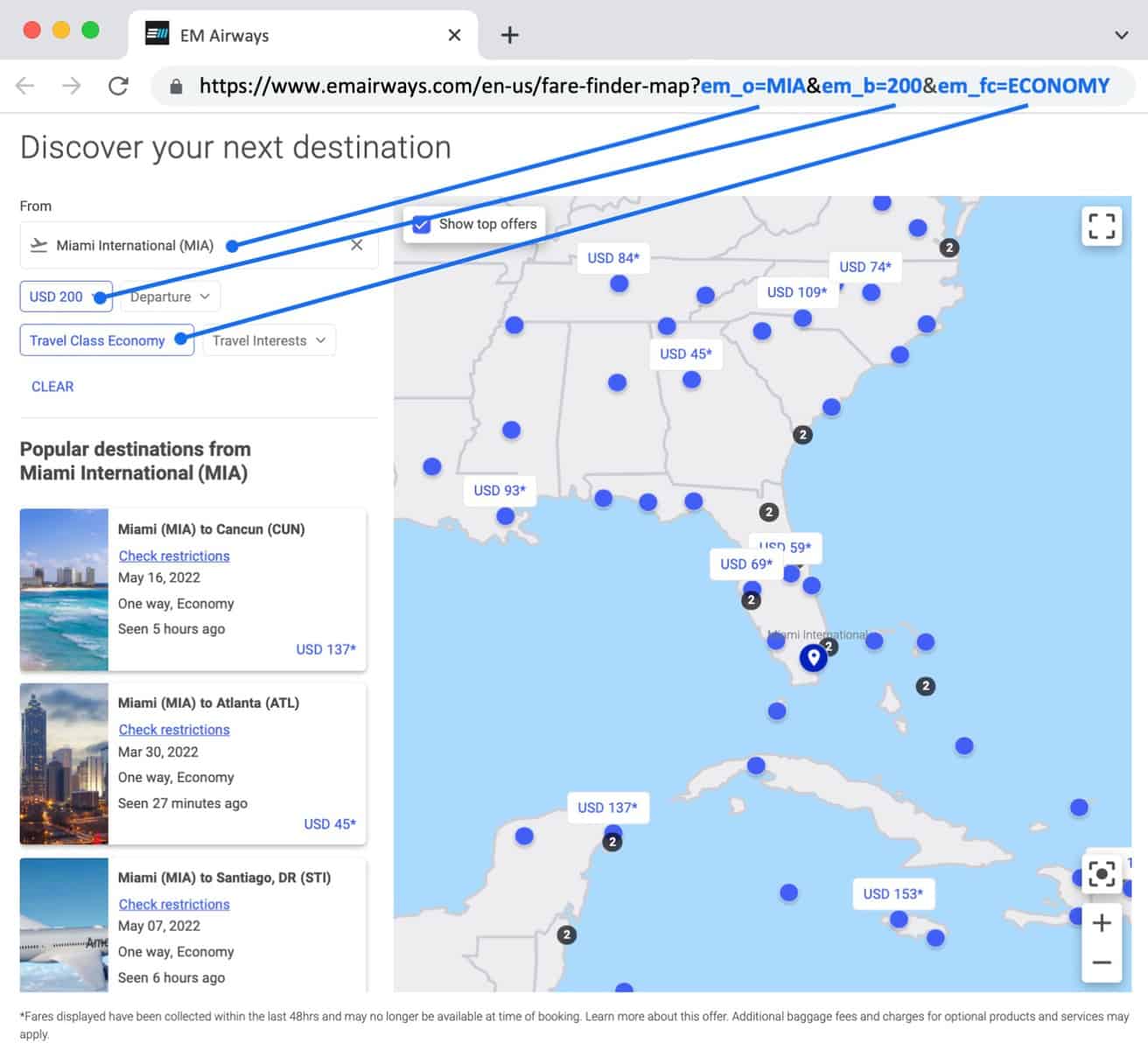Expand the Travel Interests dropdown
This screenshot has width=1148, height=1050.
(269, 340)
